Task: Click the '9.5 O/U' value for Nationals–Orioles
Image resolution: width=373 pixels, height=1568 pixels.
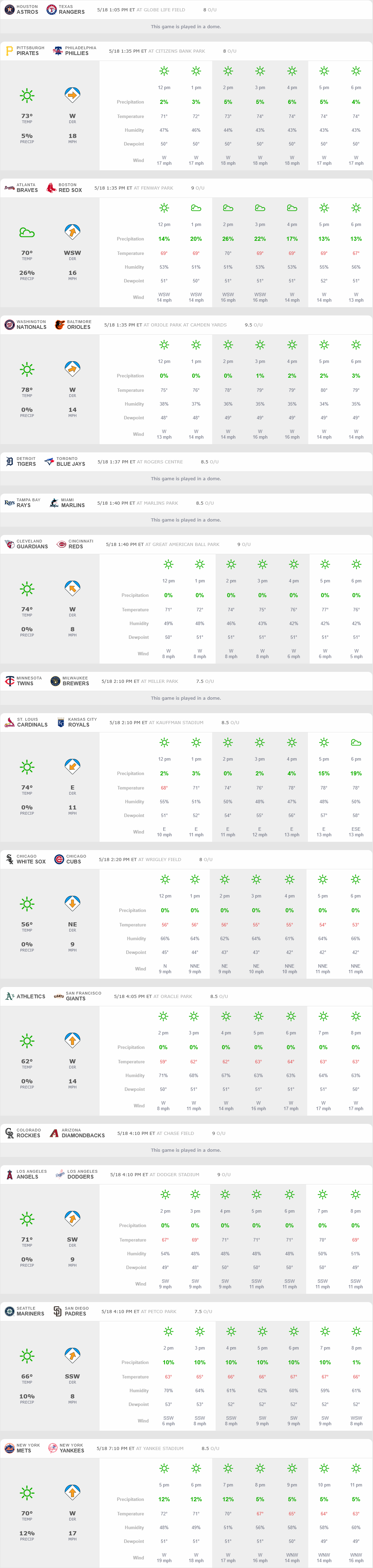Action: (x=253, y=325)
